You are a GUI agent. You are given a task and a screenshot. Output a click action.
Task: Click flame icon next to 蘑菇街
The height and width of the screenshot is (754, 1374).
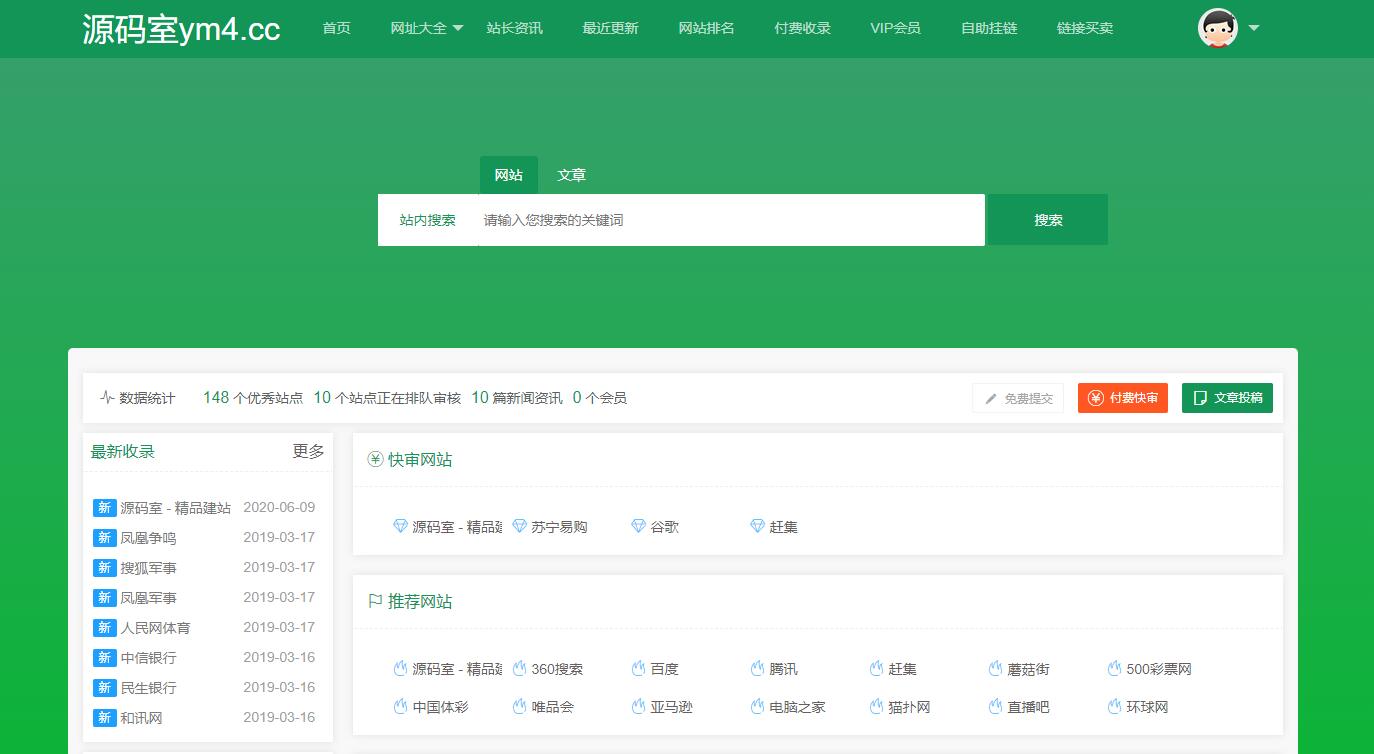point(996,668)
